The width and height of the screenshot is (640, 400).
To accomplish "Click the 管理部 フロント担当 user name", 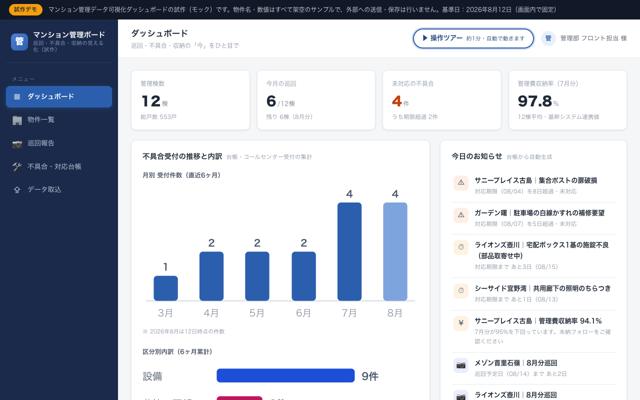I will (593, 38).
